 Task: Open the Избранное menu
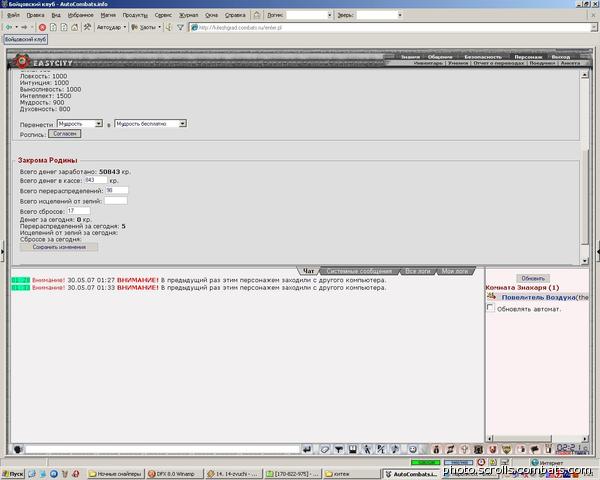tap(80, 15)
